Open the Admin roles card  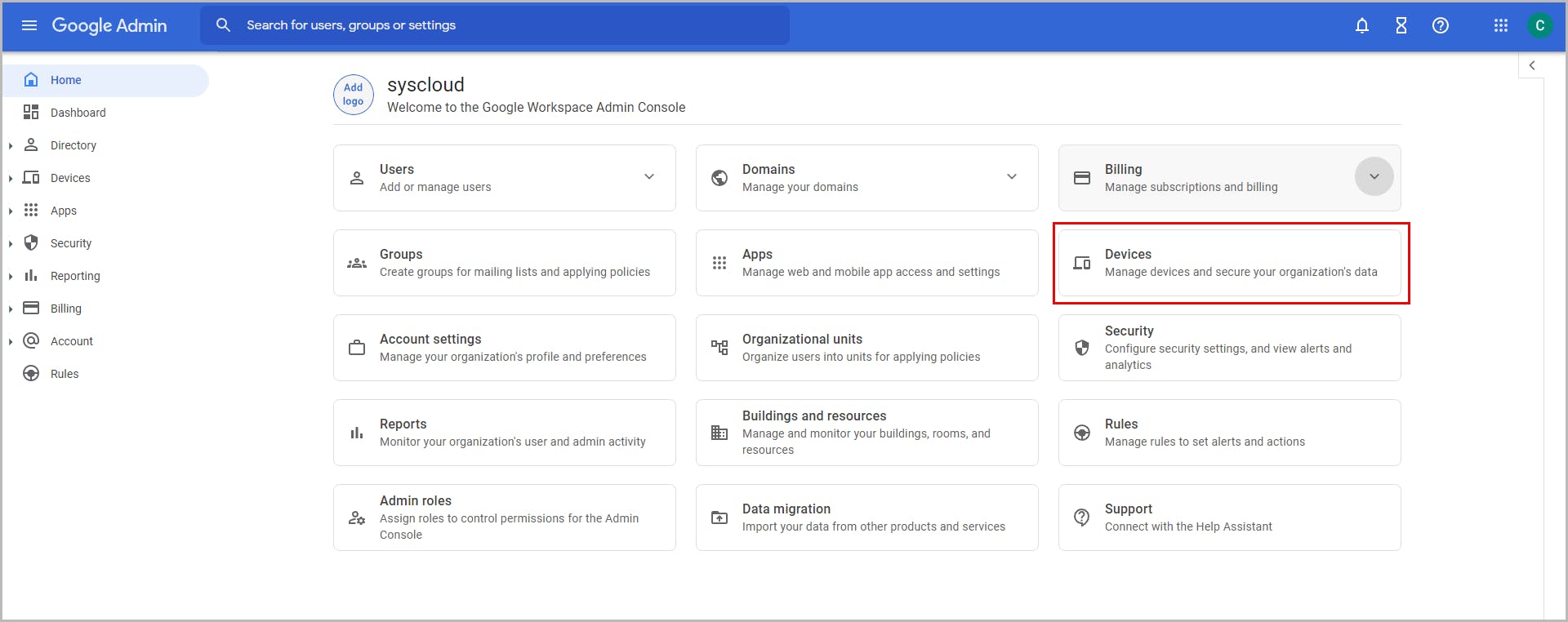coord(505,518)
